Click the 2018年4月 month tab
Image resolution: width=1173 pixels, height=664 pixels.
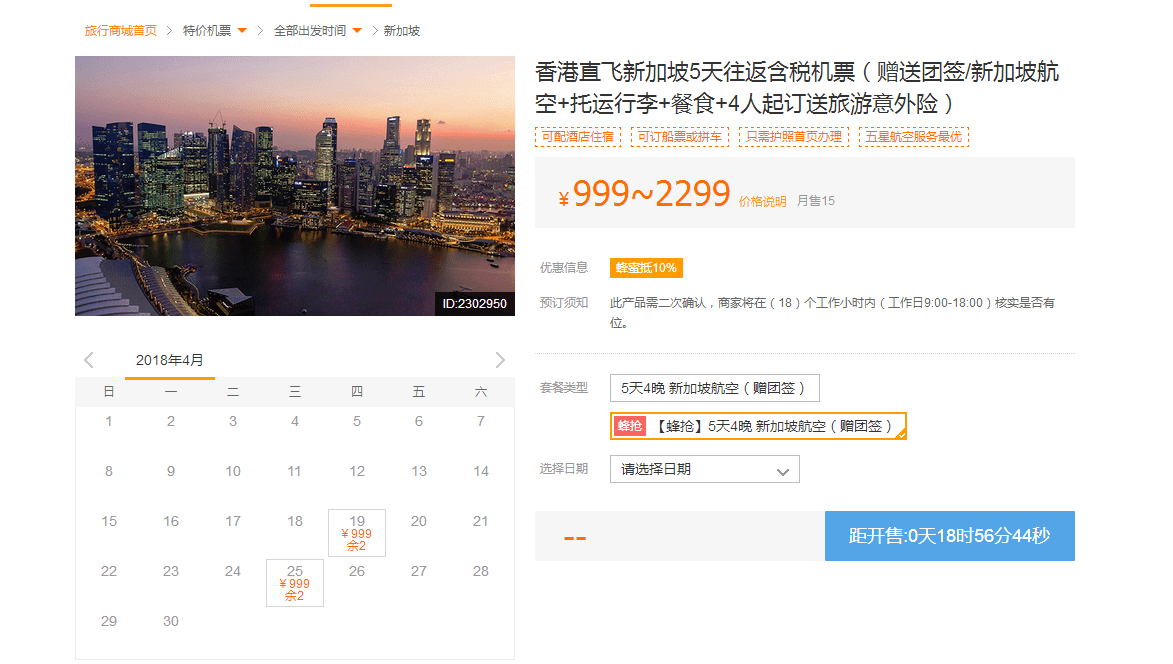[x=170, y=360]
